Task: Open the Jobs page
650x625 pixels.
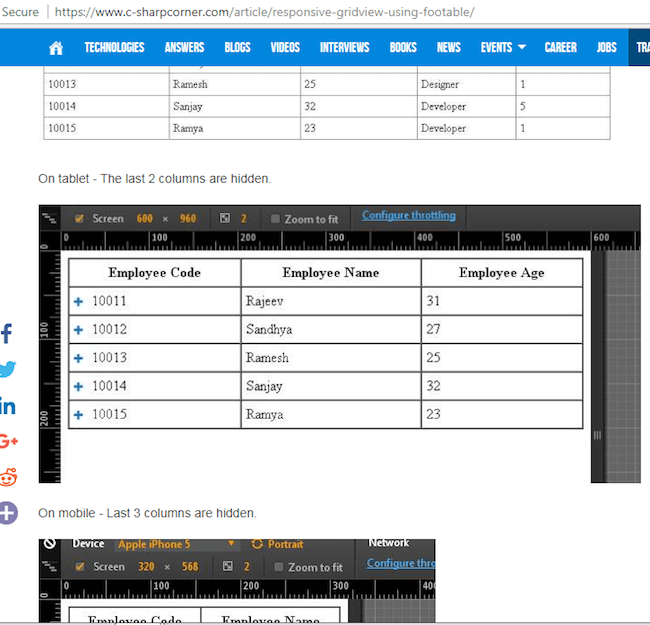Action: (x=606, y=47)
